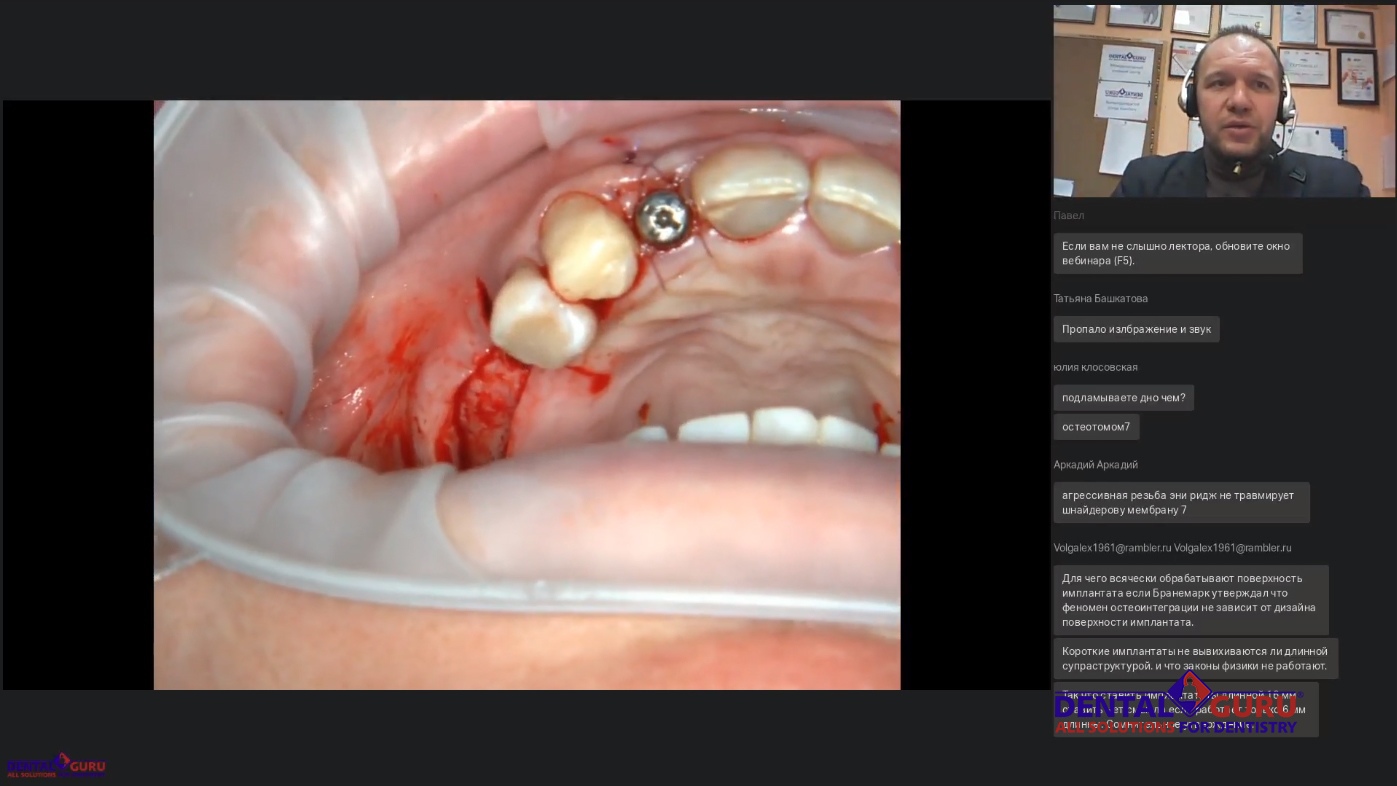Select the username Аркадий Аркадий
This screenshot has height=786, width=1397.
click(x=1095, y=464)
